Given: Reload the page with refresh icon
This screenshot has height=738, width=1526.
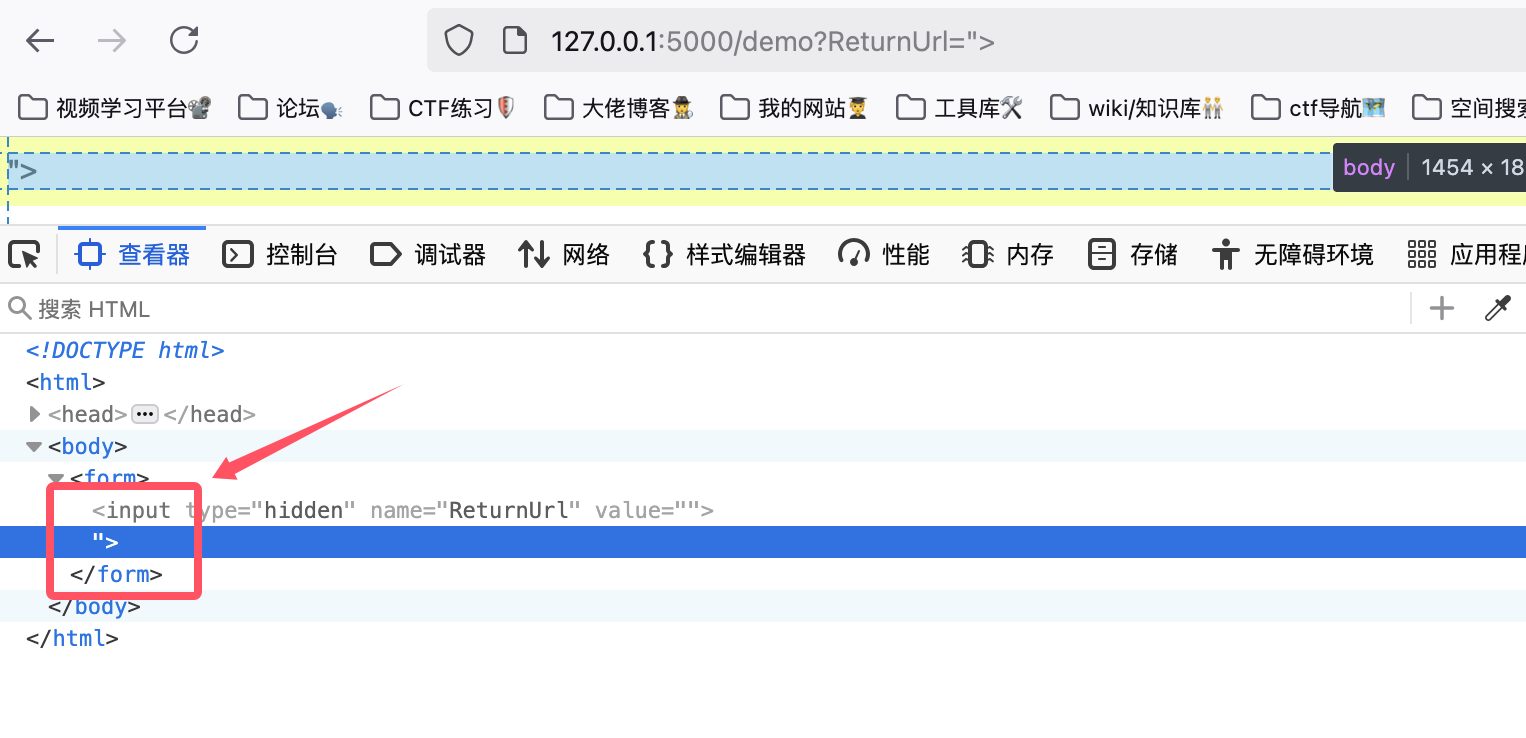Looking at the screenshot, I should [184, 41].
